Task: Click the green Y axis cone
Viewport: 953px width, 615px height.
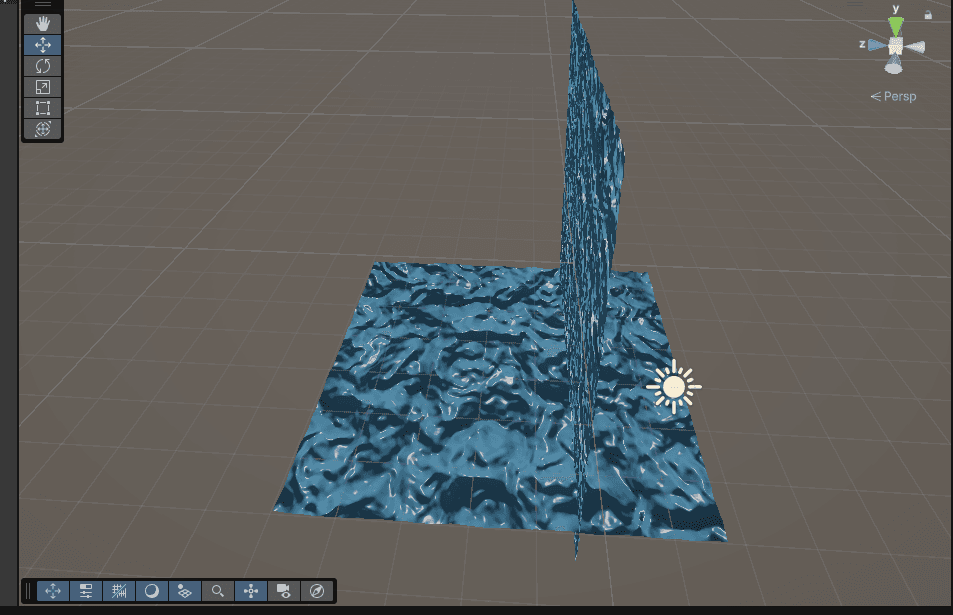Action: click(x=895, y=26)
